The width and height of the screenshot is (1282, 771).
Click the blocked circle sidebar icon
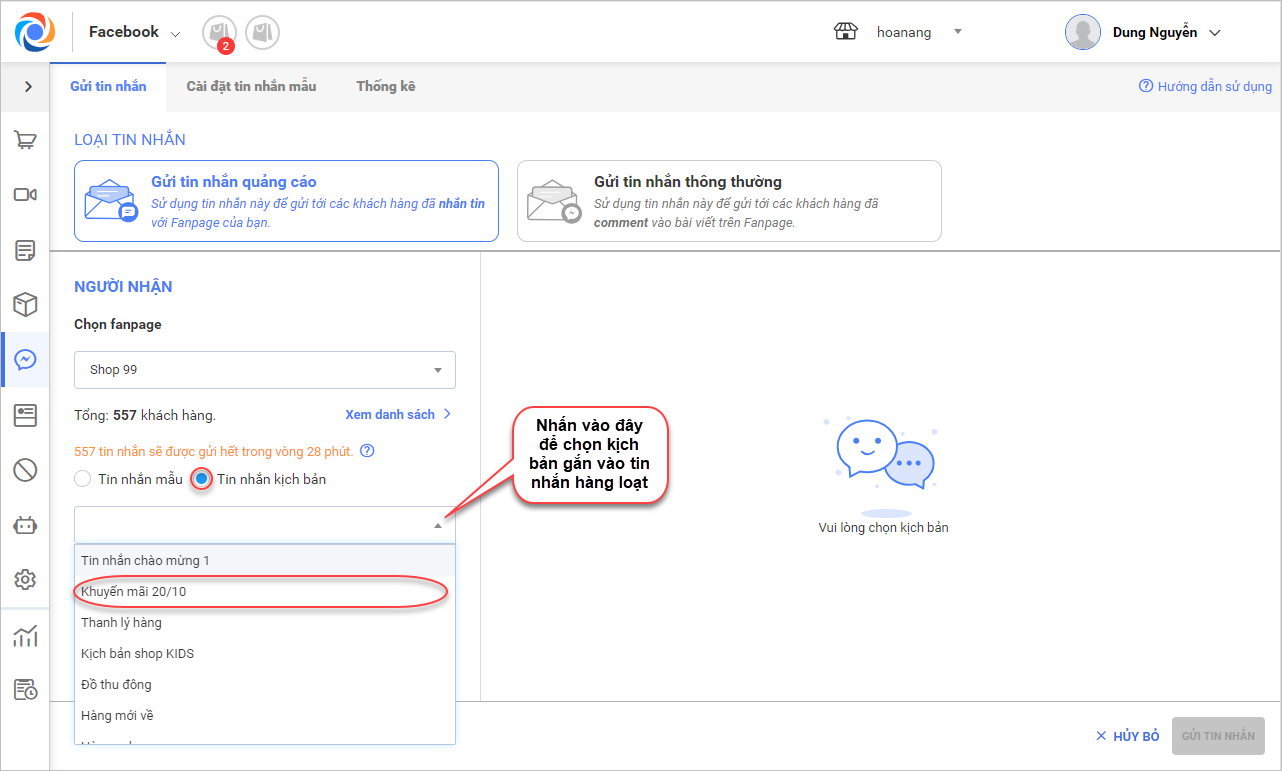[25, 470]
